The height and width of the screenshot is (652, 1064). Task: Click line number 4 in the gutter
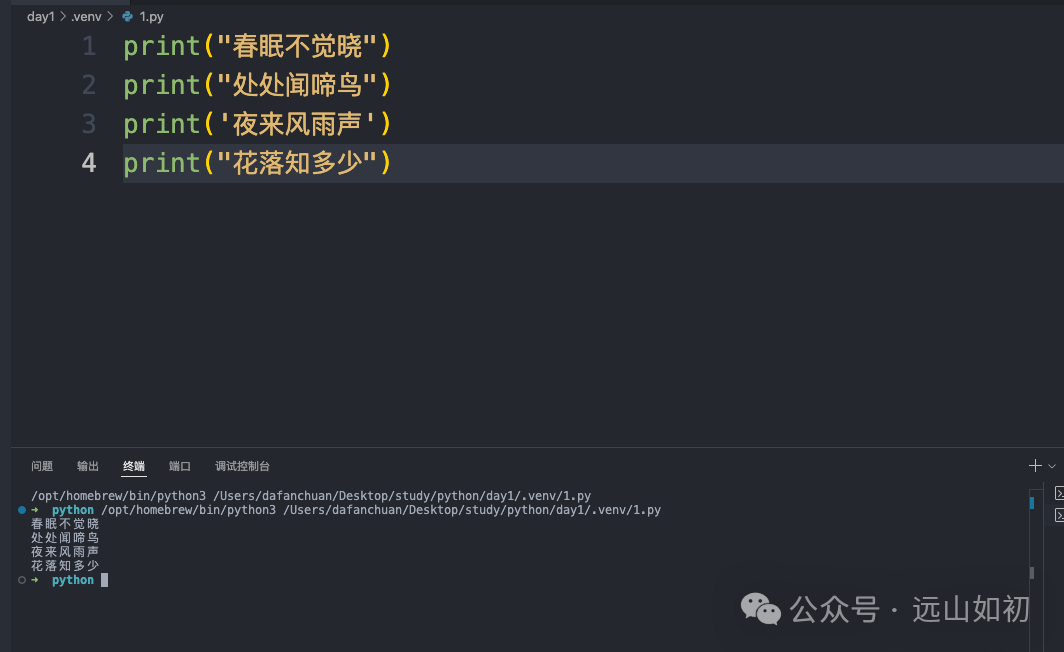pos(89,163)
